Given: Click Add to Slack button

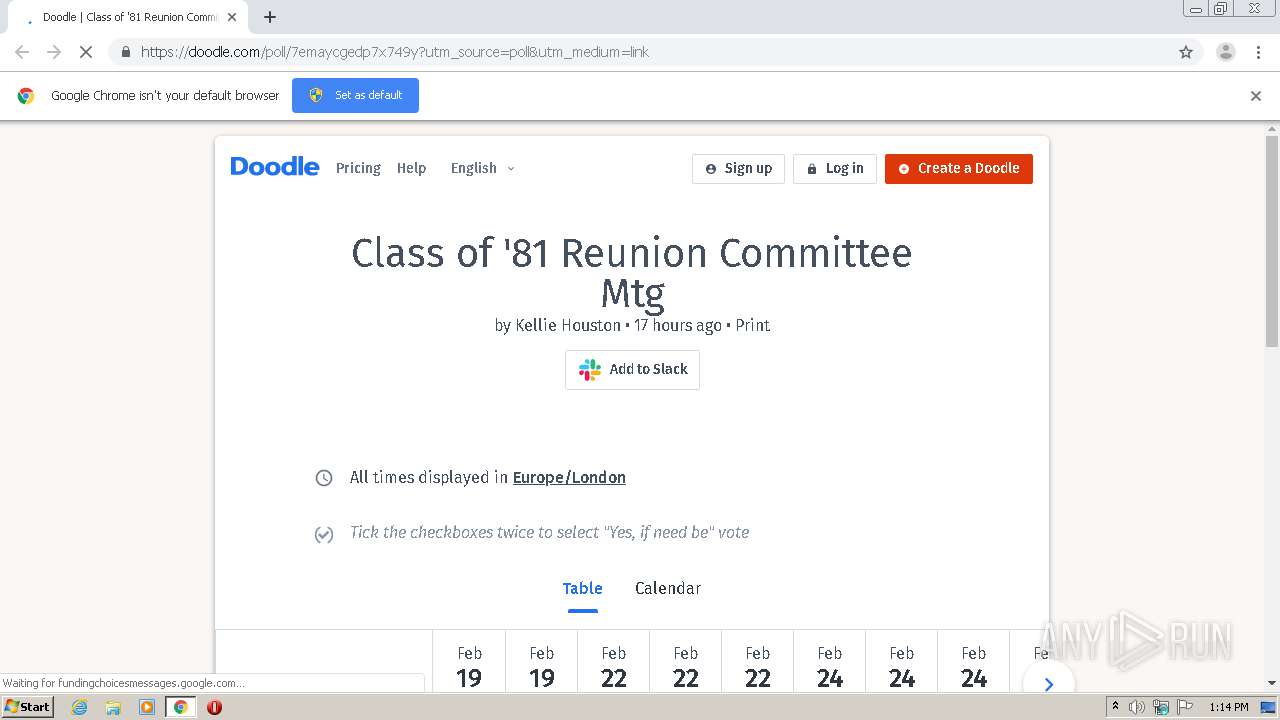Looking at the screenshot, I should (632, 369).
